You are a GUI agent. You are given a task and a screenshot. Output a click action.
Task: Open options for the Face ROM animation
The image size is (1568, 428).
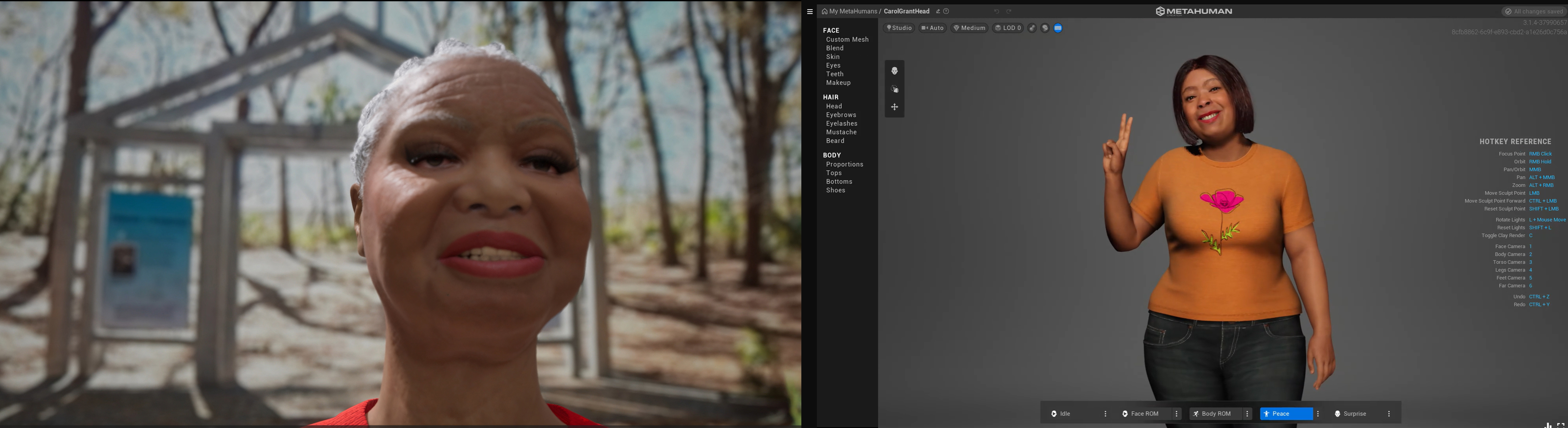tap(1177, 414)
